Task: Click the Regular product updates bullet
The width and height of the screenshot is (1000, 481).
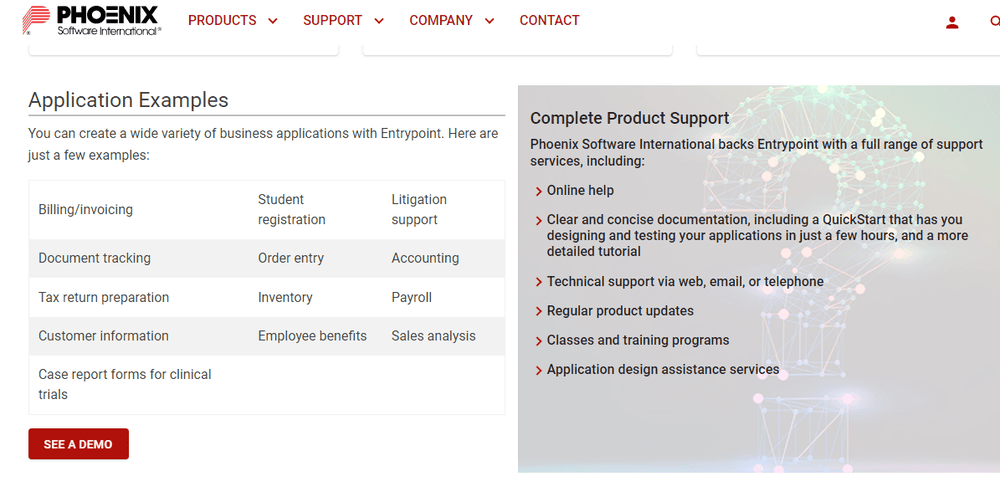Action: tap(620, 311)
